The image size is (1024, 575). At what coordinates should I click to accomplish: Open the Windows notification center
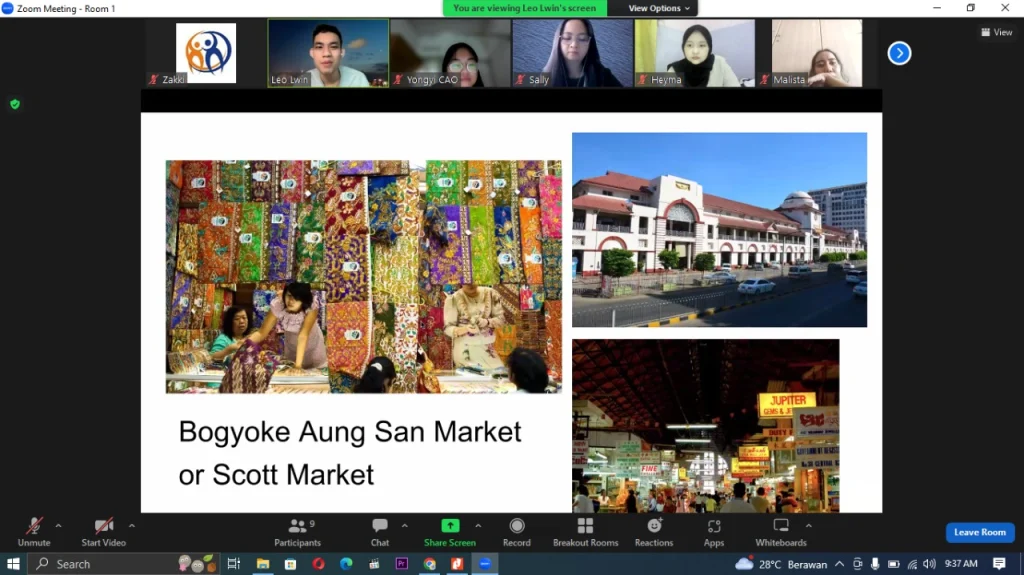click(x=999, y=564)
